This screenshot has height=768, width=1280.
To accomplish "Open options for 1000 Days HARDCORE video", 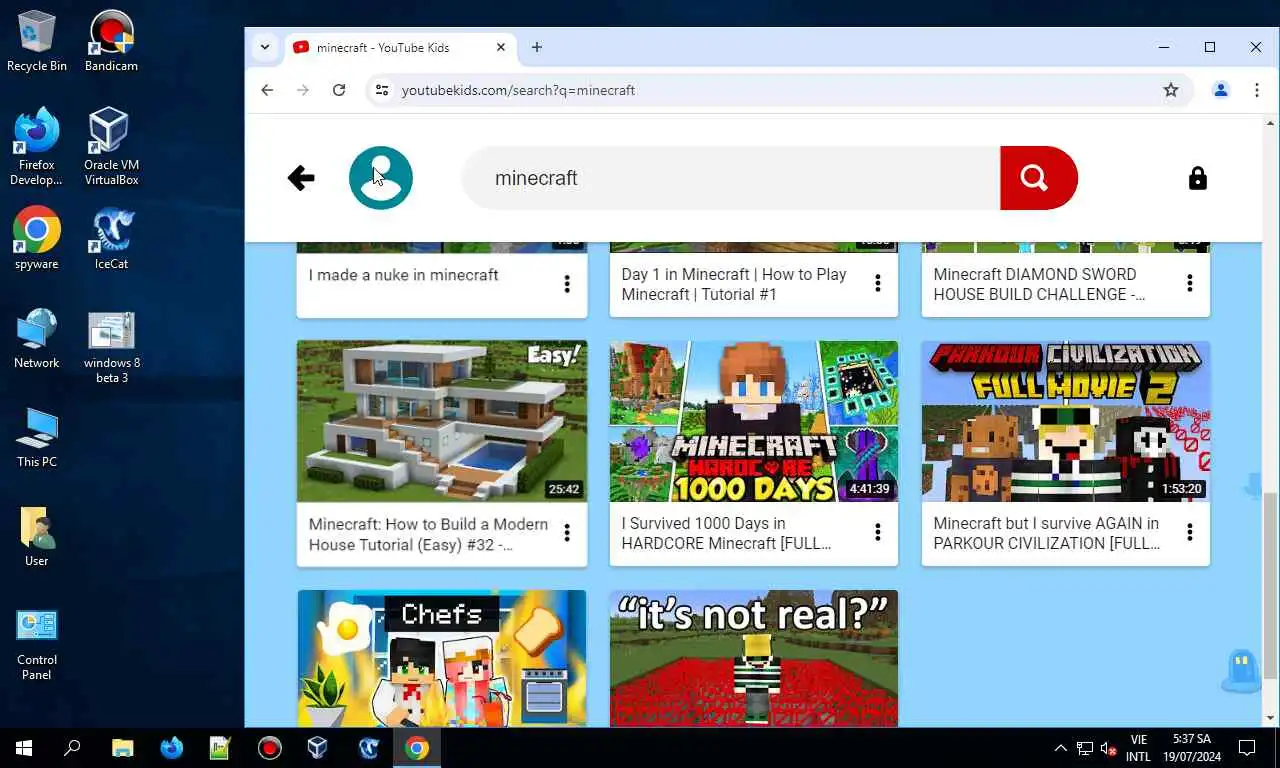I will click(878, 533).
